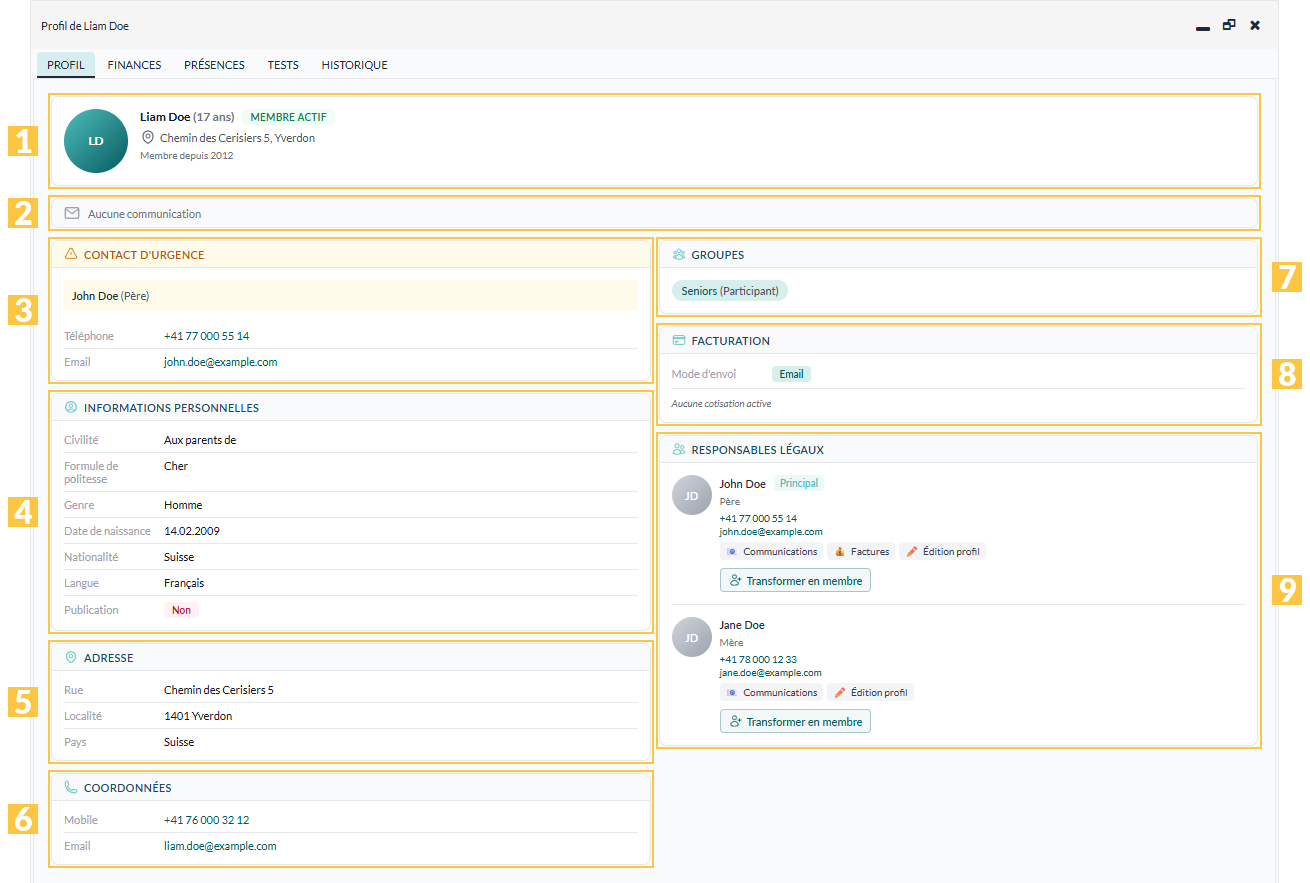
Task: Open the Seniors (Participant) group chip
Action: (x=730, y=291)
